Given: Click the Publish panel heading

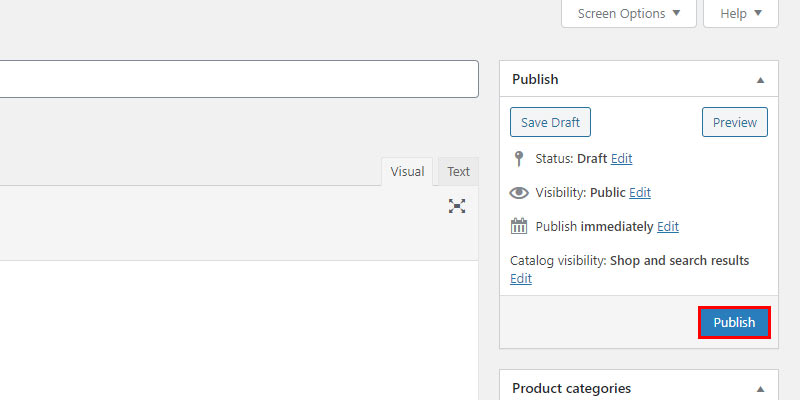Looking at the screenshot, I should click(535, 80).
